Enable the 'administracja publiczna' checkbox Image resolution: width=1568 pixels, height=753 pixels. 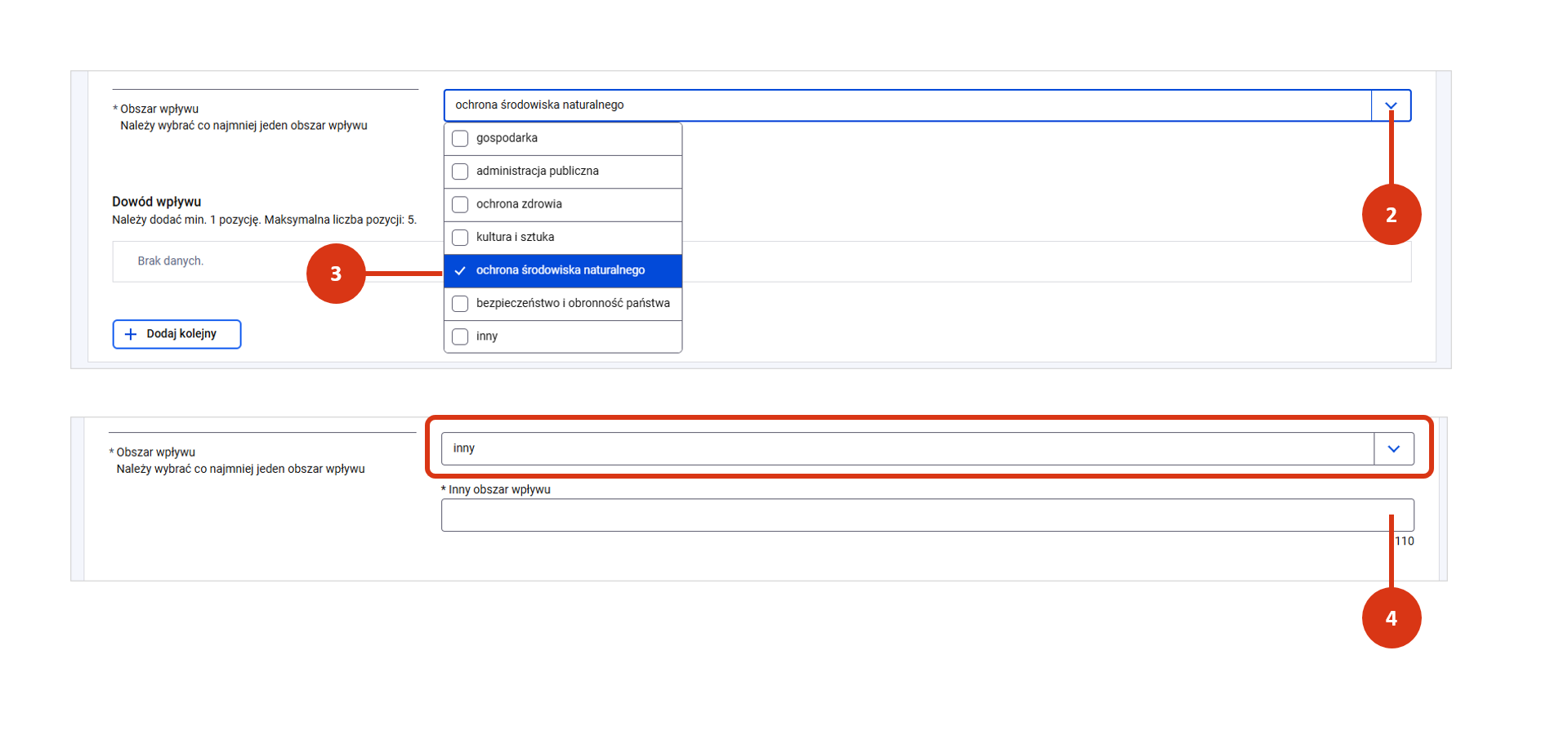[x=460, y=172]
